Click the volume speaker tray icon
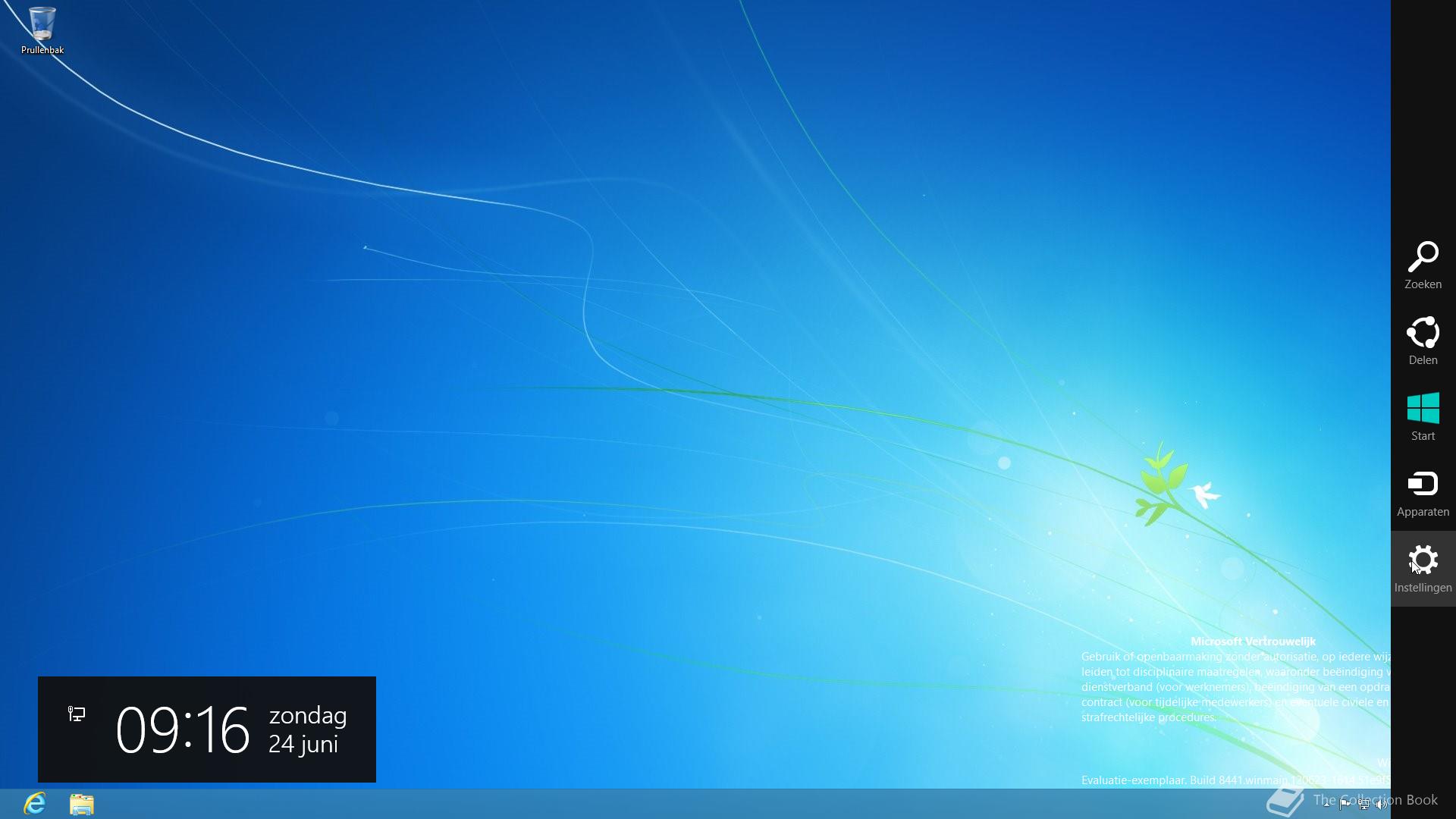The height and width of the screenshot is (819, 1456). click(x=1381, y=804)
